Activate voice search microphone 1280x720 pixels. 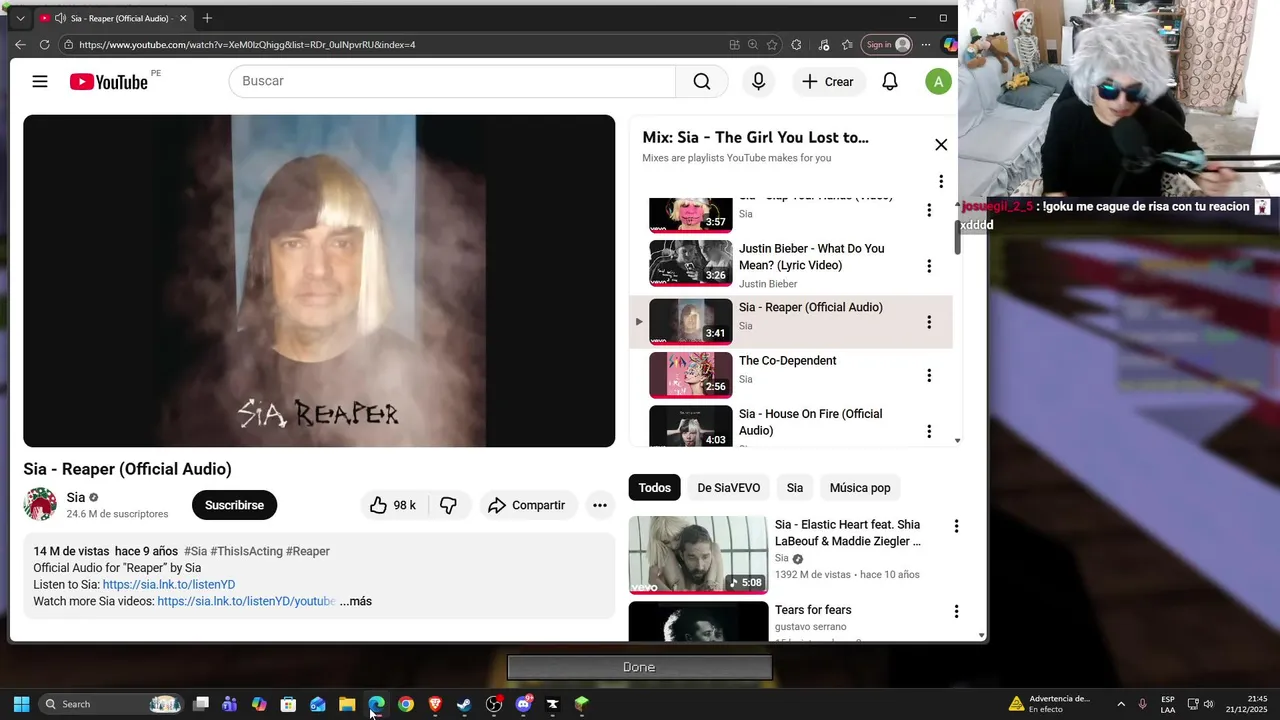pyautogui.click(x=758, y=82)
